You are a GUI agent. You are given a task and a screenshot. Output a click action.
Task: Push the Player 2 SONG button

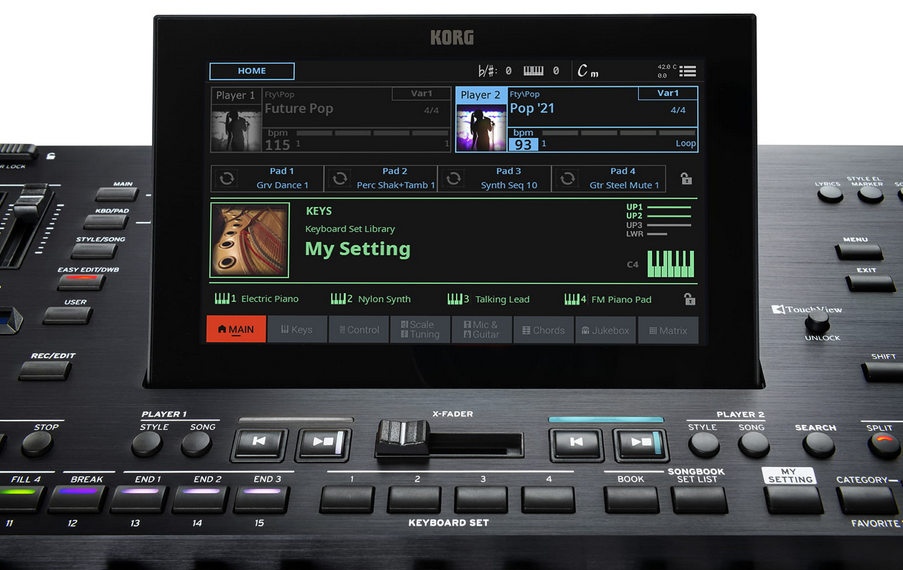click(x=754, y=444)
